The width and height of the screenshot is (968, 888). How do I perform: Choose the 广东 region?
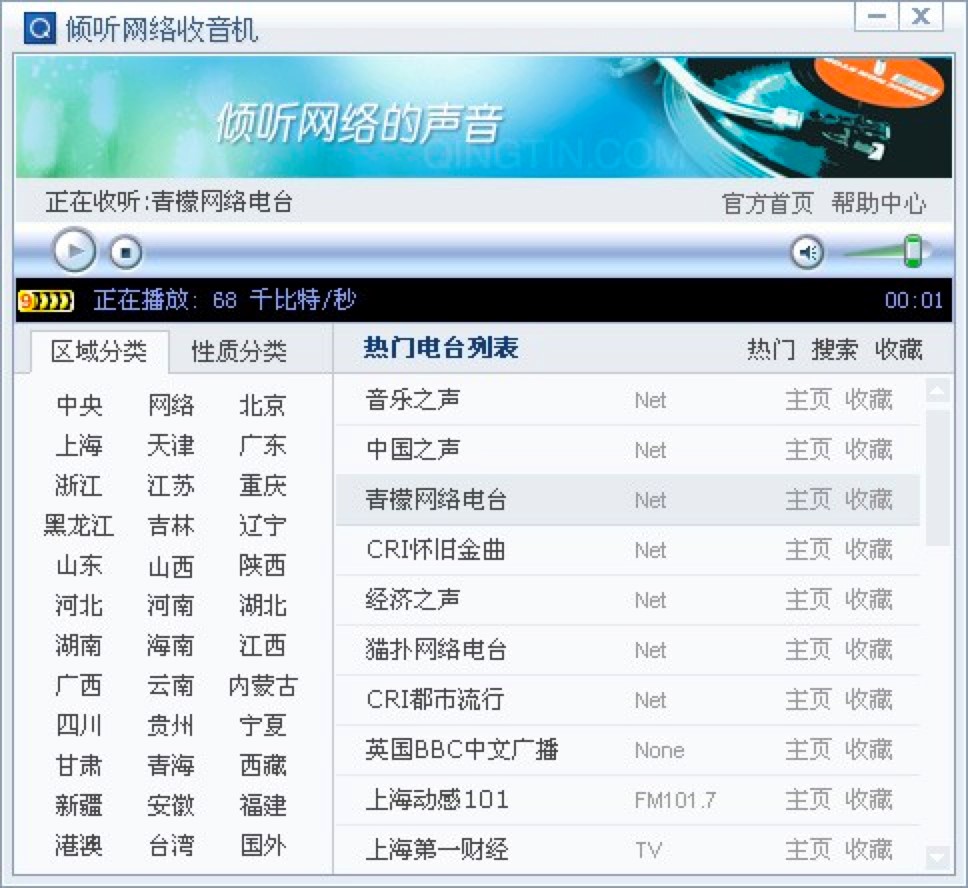[x=262, y=446]
